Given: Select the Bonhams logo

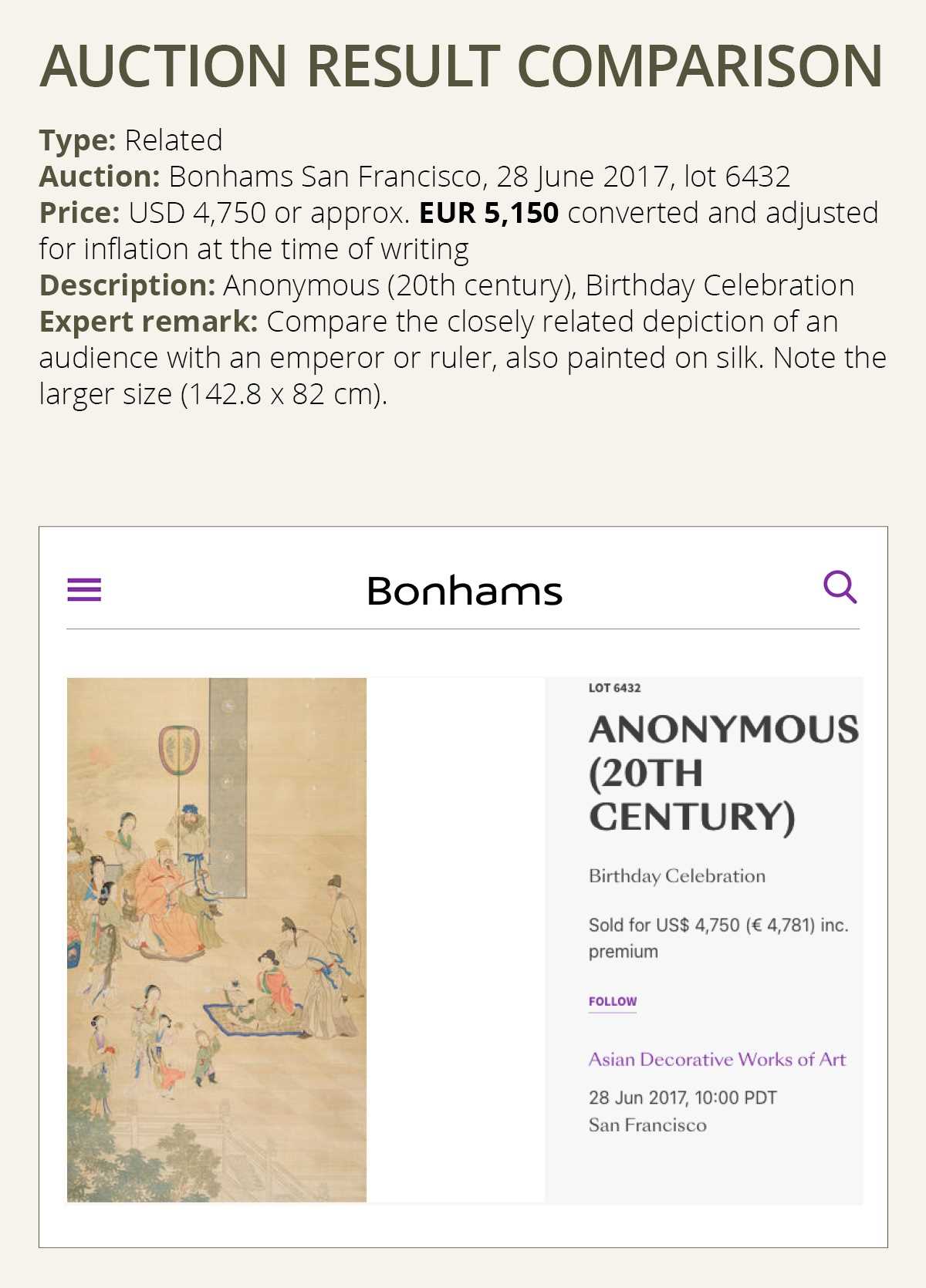Looking at the screenshot, I should pos(463,591).
